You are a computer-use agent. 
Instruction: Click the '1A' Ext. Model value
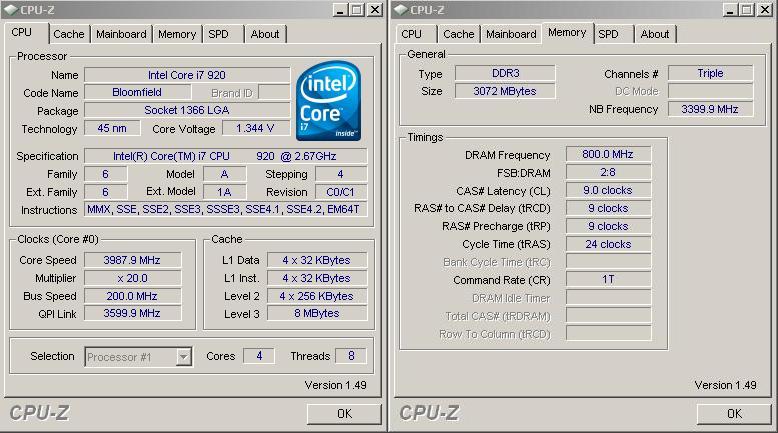pos(224,192)
